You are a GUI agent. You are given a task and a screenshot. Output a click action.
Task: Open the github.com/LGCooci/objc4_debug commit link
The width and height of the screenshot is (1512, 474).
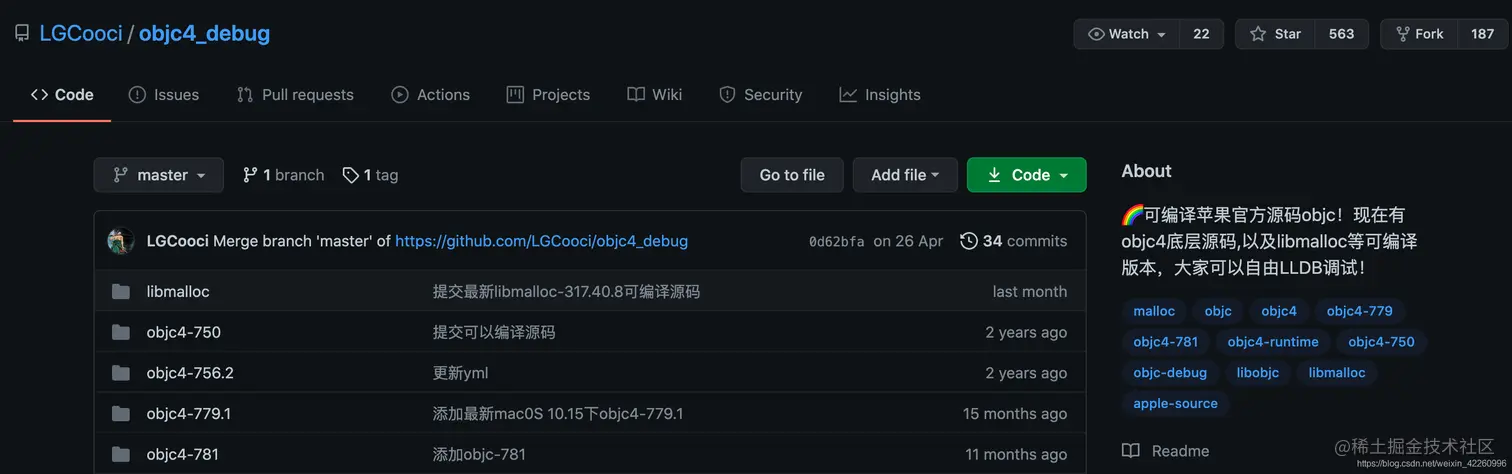coord(541,241)
